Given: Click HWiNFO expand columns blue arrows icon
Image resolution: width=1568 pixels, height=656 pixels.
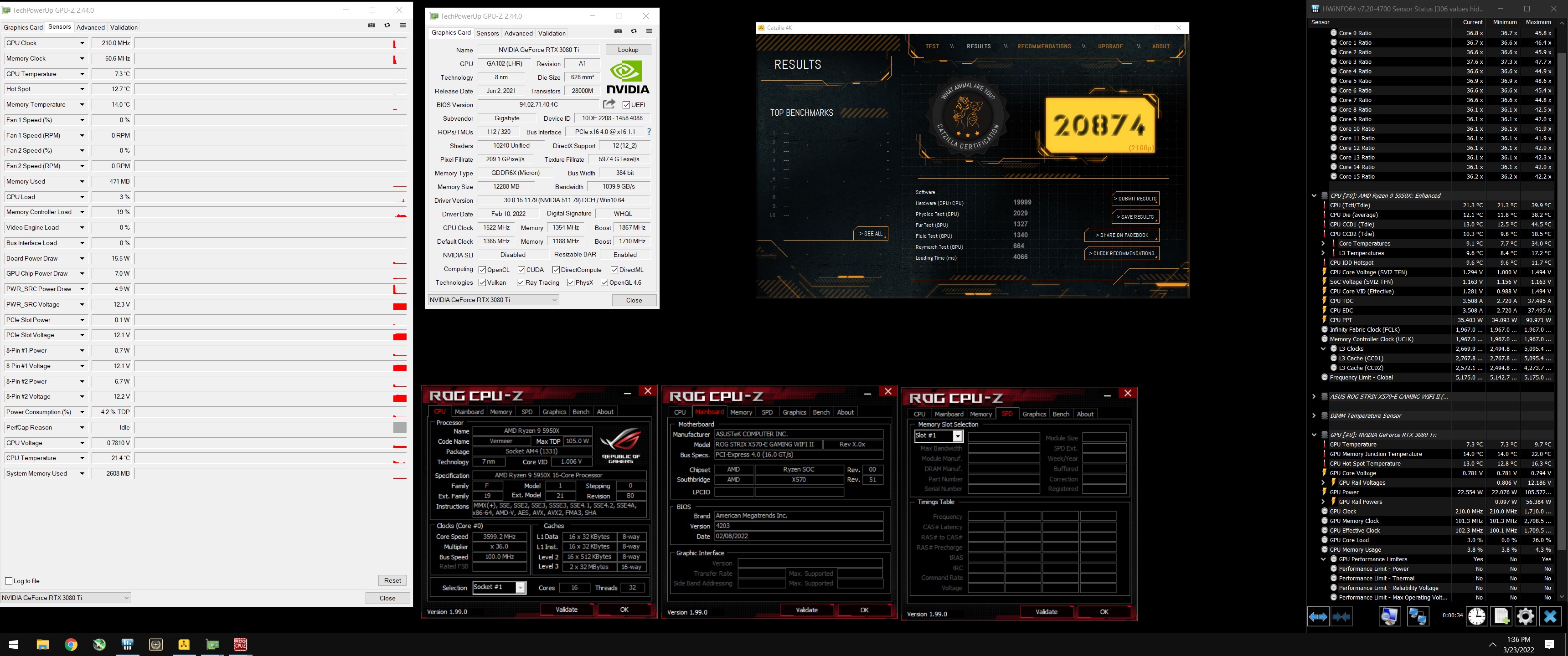Looking at the screenshot, I should (x=1318, y=617).
